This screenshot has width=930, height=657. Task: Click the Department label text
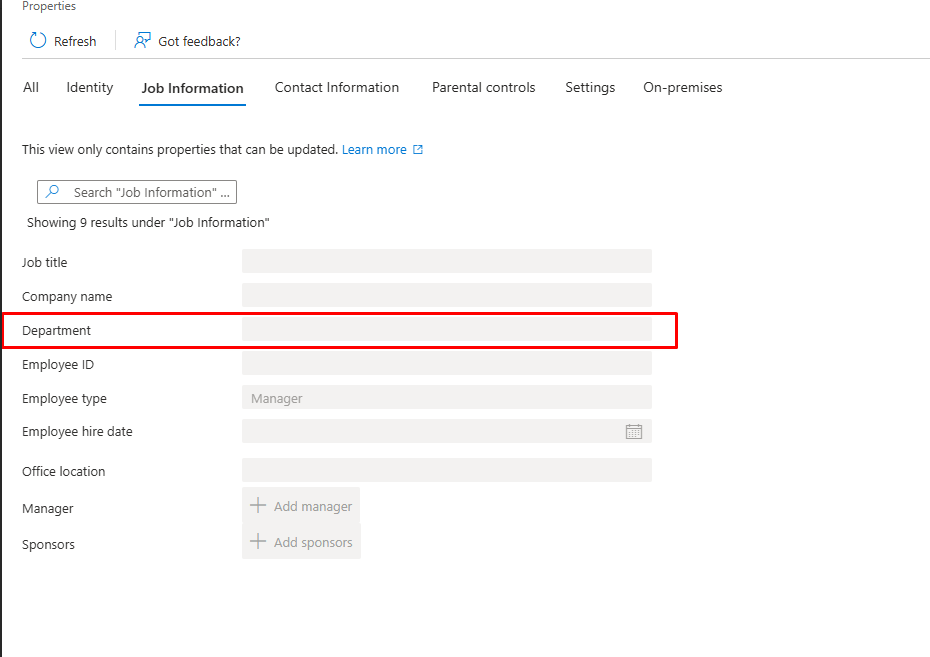[56, 331]
